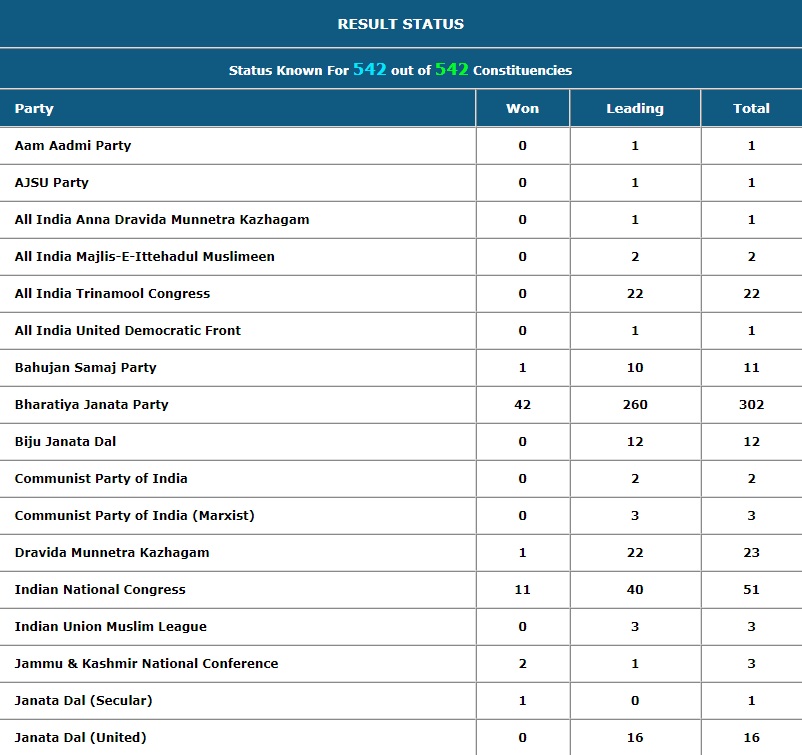This screenshot has width=802, height=755.
Task: Click Bharatiya Janata Party won value 42
Action: pos(522,405)
